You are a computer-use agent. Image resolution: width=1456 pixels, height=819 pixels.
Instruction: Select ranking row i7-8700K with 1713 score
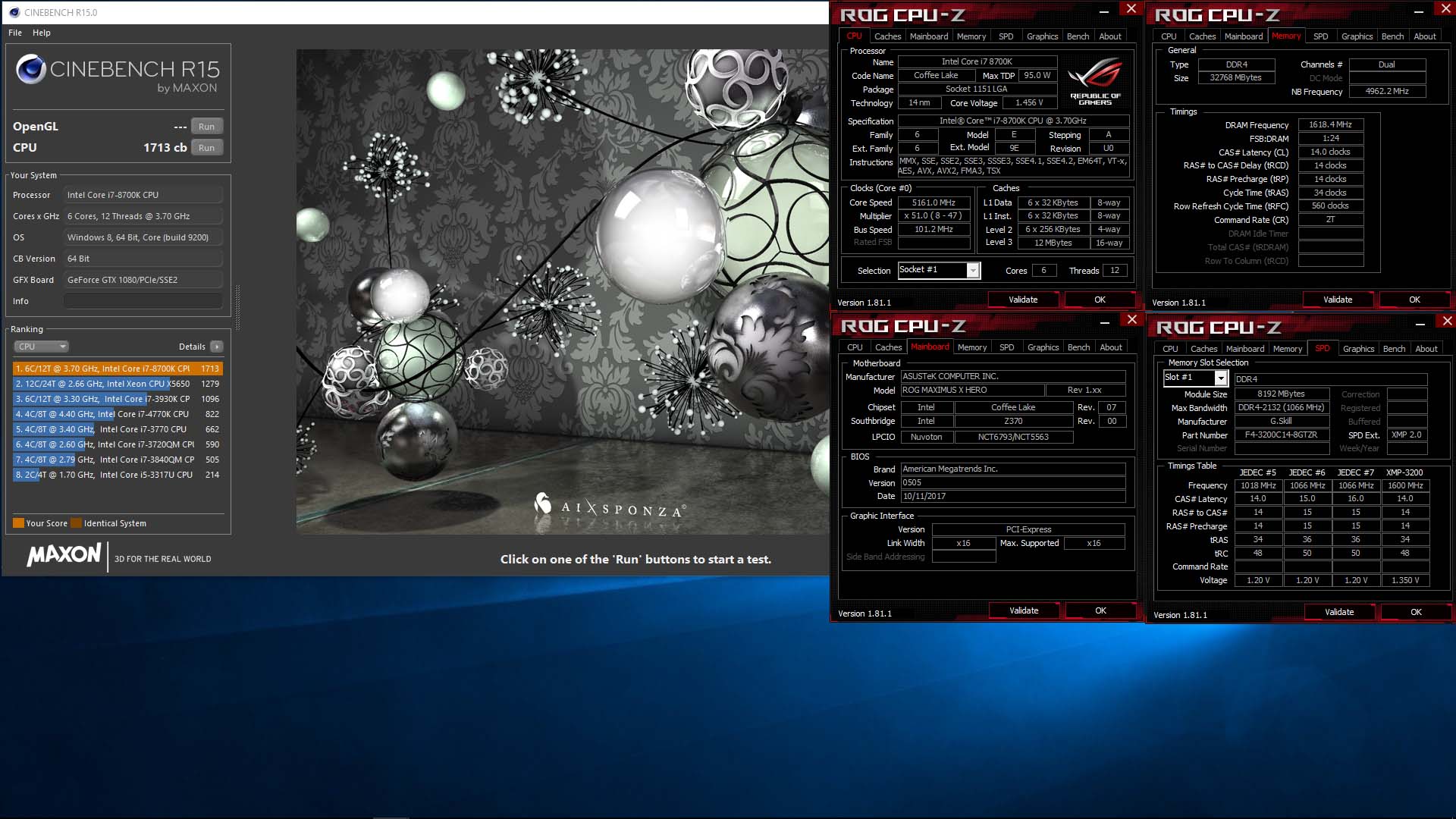118,369
